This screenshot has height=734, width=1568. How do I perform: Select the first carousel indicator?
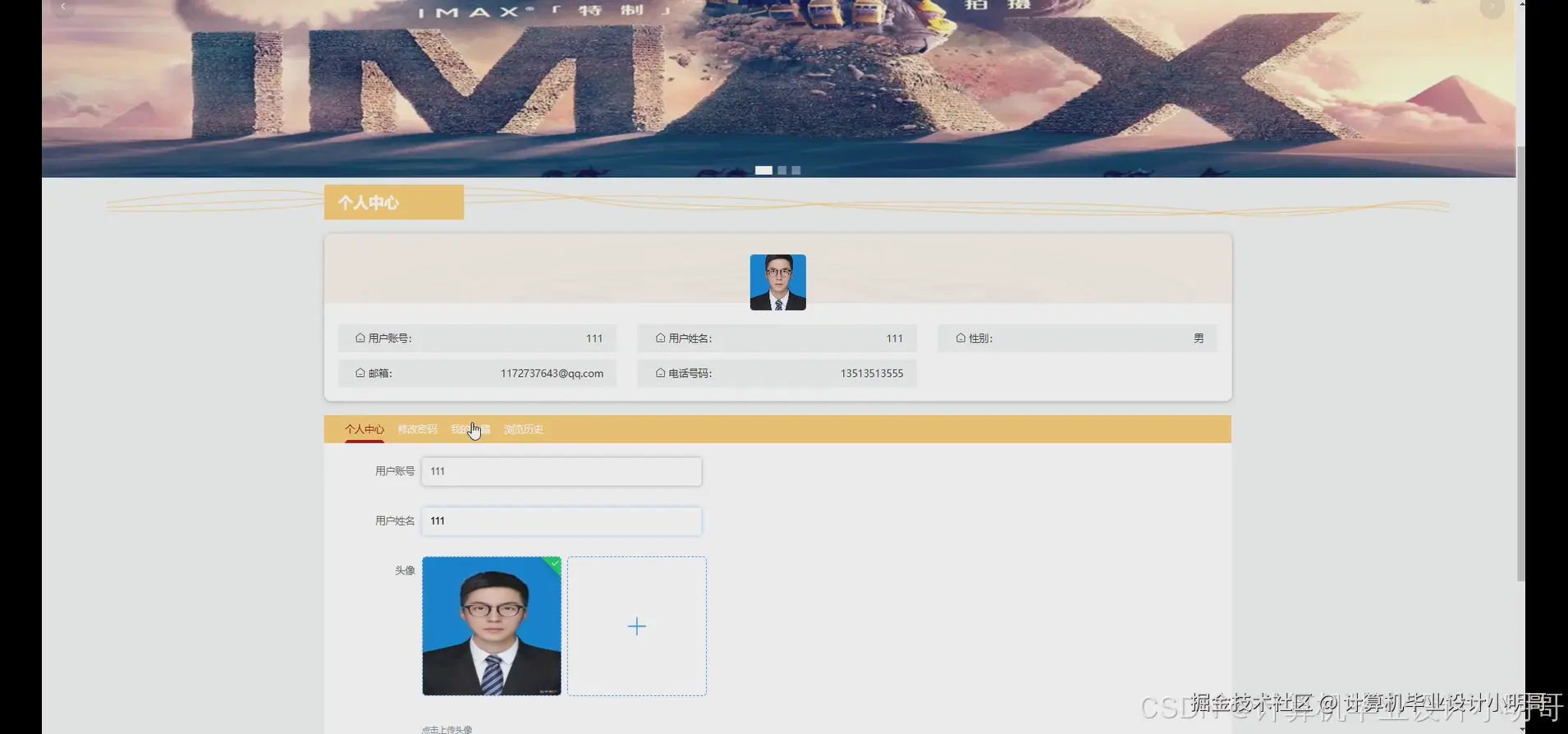click(763, 170)
